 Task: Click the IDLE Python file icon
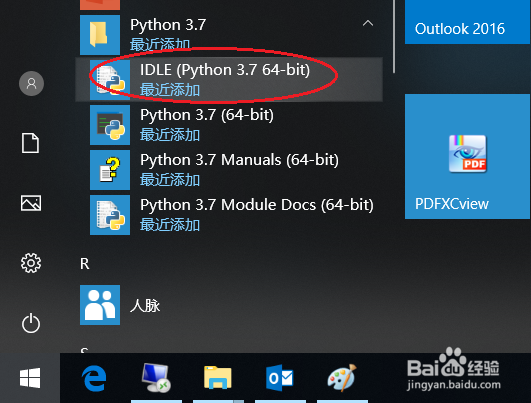110,80
